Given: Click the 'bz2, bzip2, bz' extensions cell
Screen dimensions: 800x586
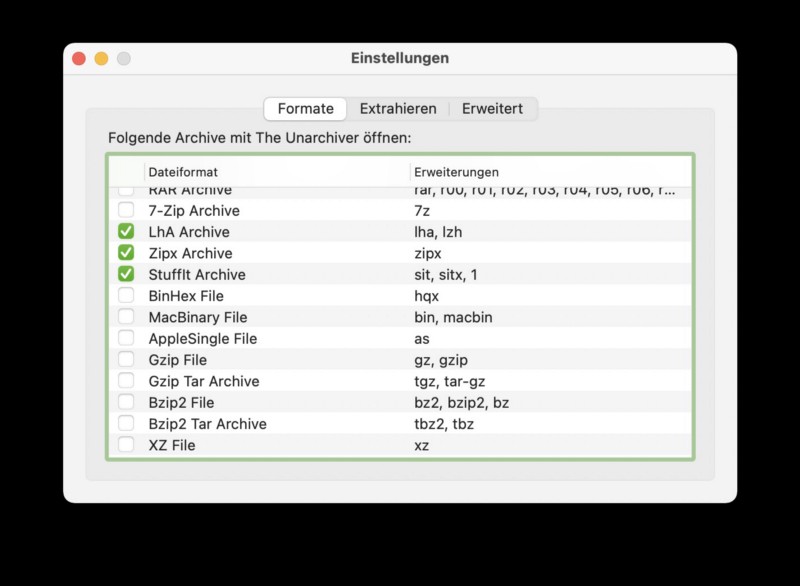Looking at the screenshot, I should coord(461,403).
